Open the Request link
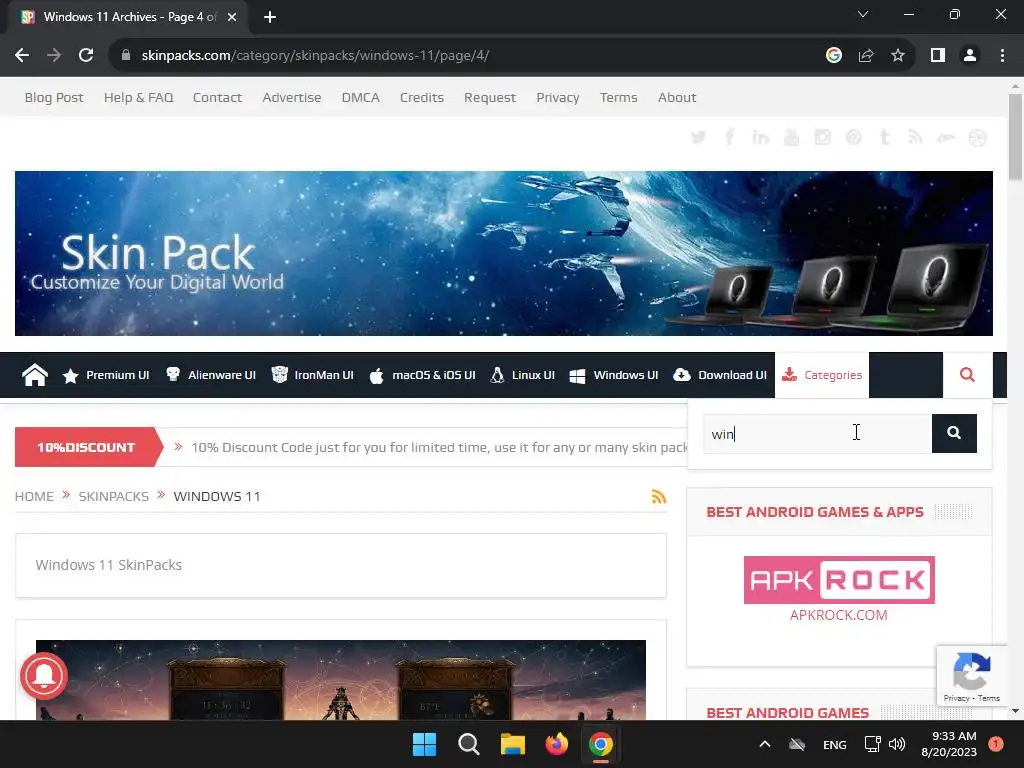 [x=490, y=97]
